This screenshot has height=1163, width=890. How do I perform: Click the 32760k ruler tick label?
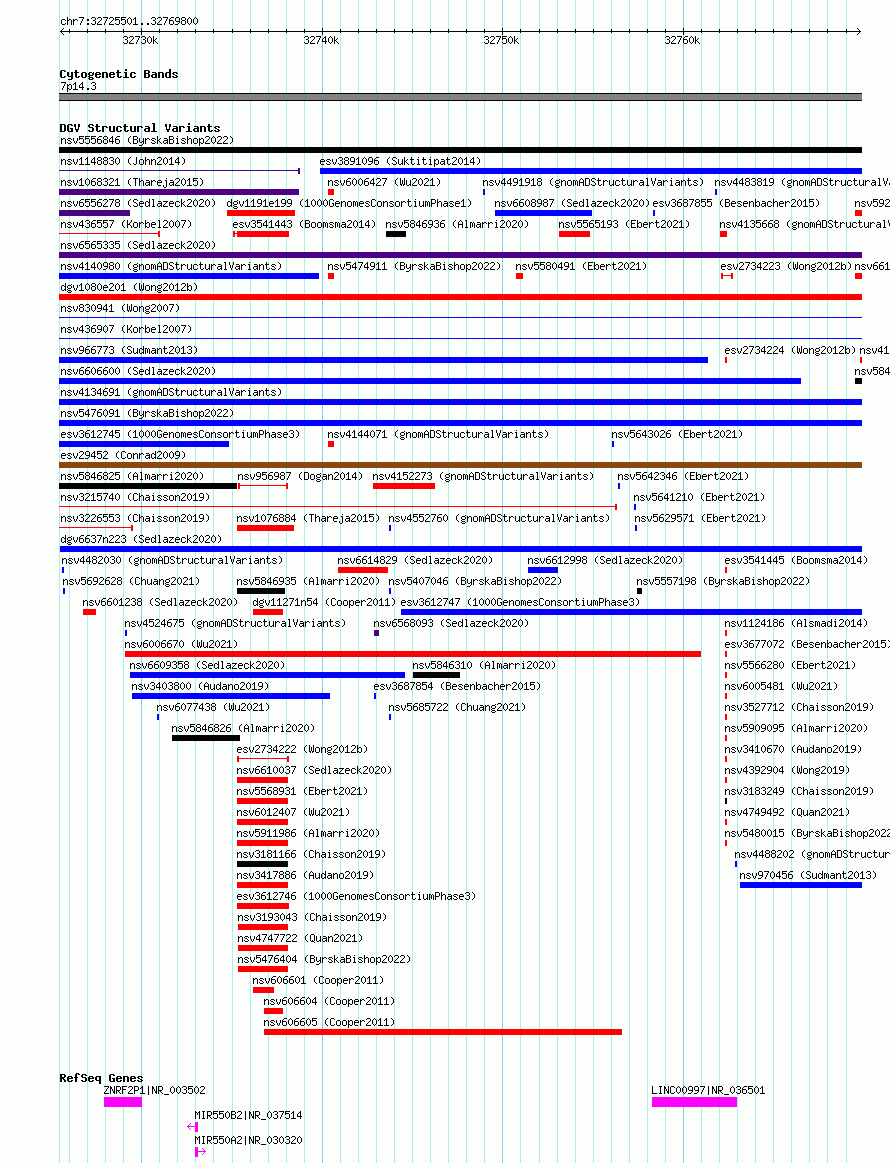(x=682, y=40)
